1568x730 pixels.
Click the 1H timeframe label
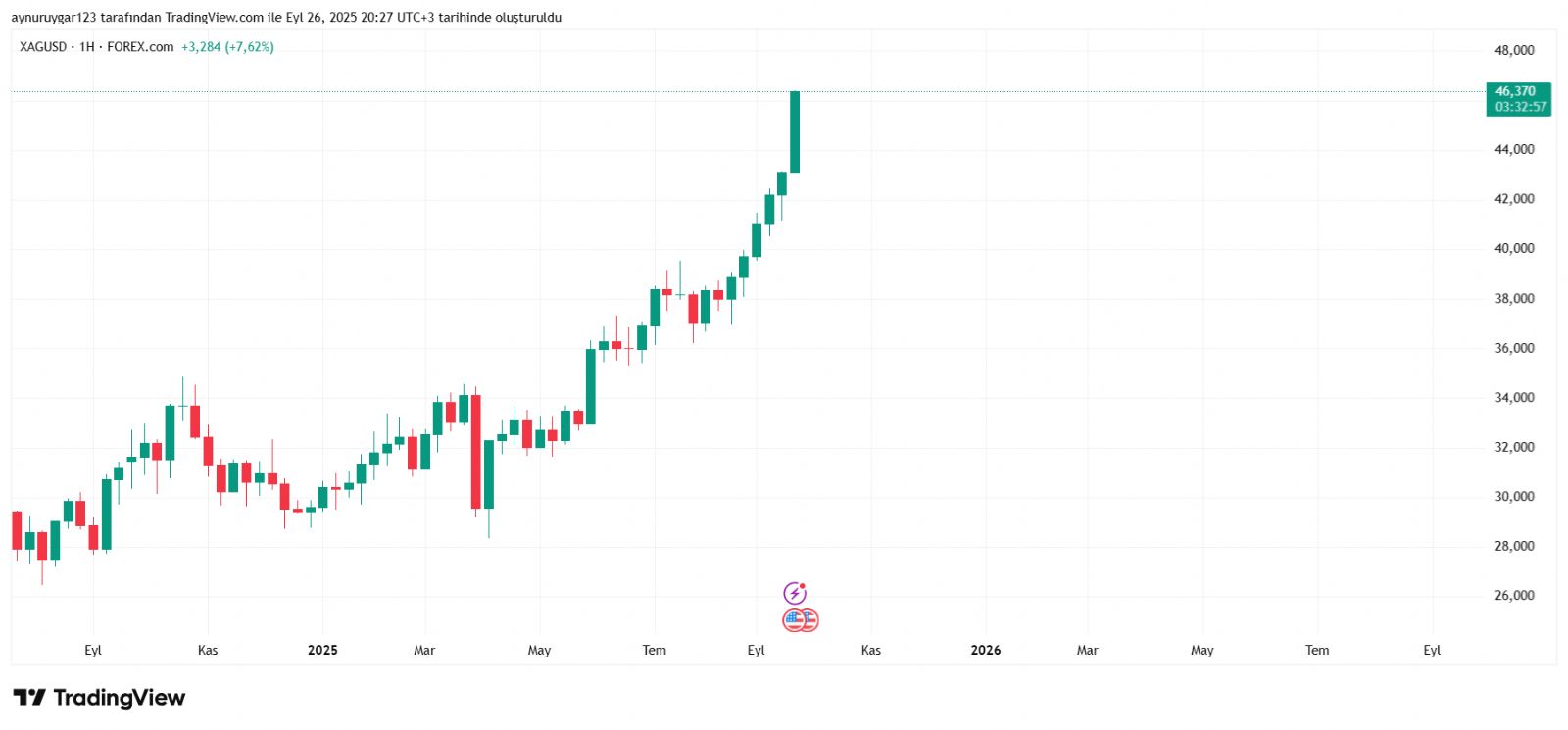[x=87, y=47]
